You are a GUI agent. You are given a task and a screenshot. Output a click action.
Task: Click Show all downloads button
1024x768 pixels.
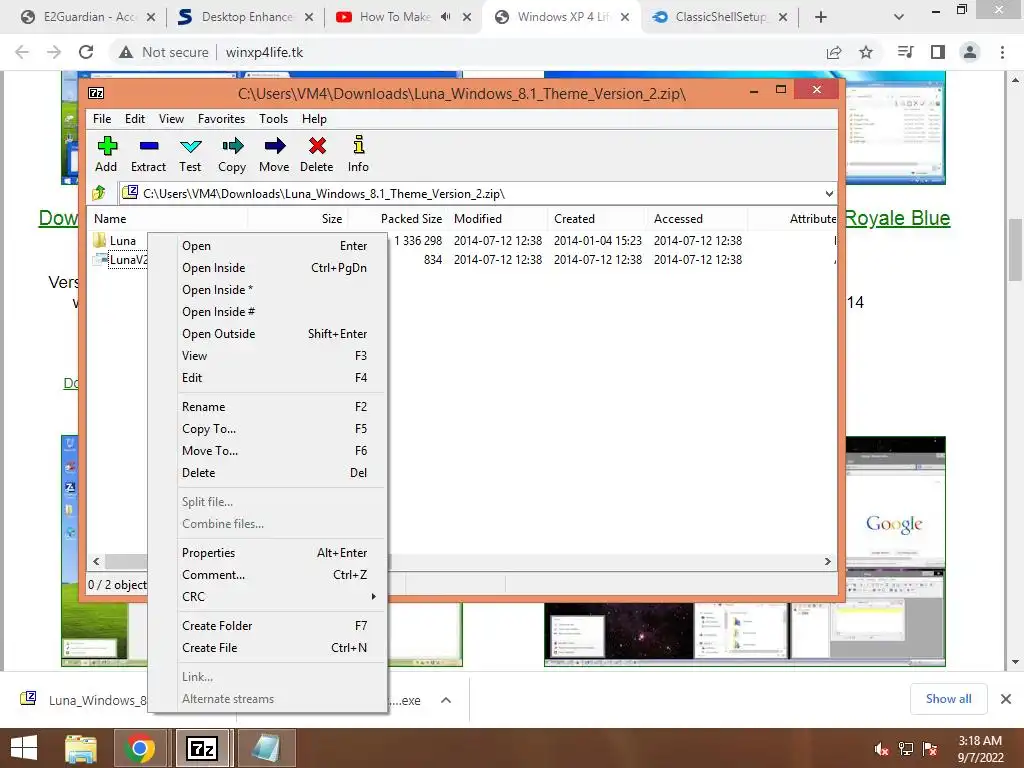click(x=948, y=699)
